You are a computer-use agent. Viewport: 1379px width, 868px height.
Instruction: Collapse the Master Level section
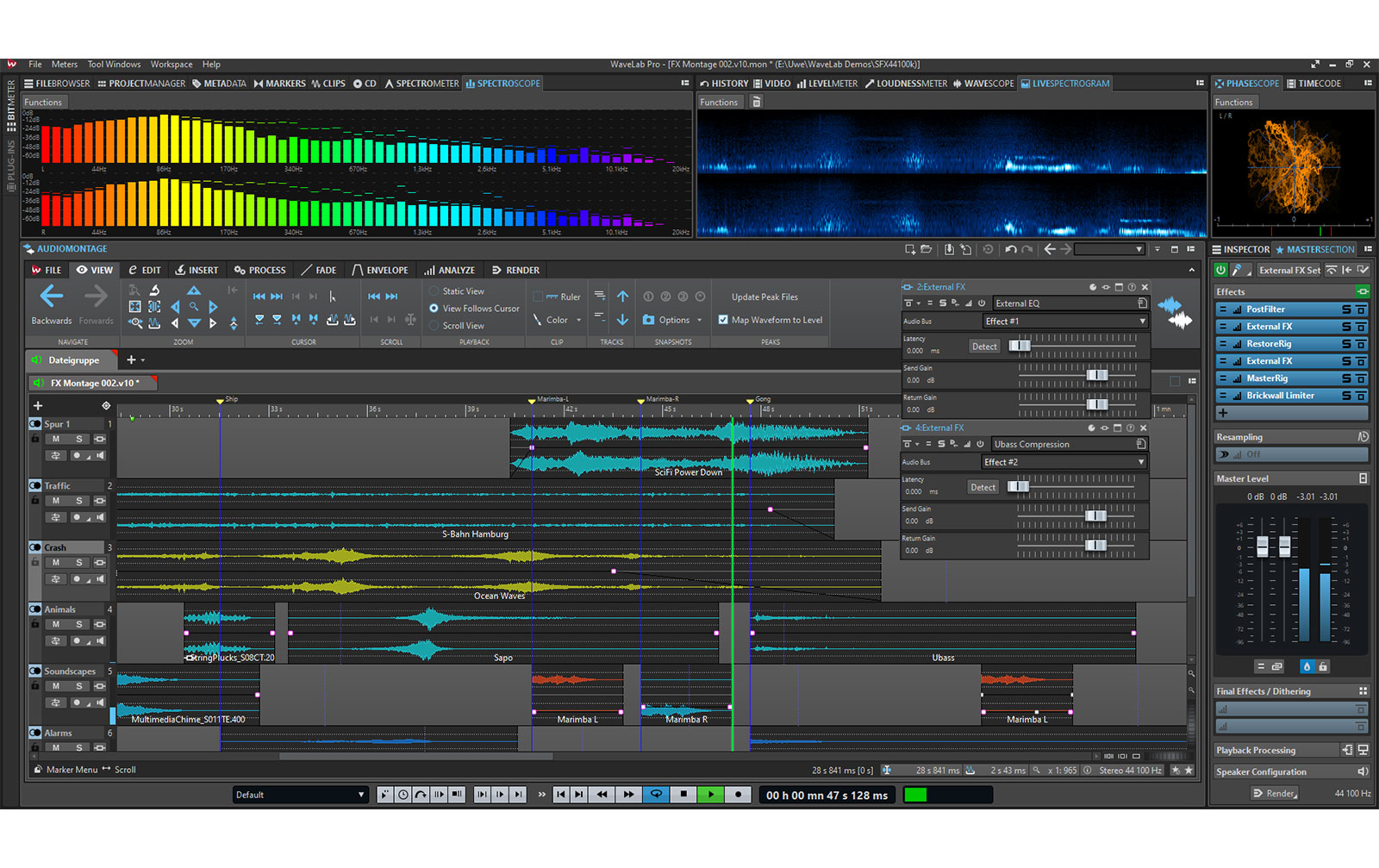tap(1363, 478)
